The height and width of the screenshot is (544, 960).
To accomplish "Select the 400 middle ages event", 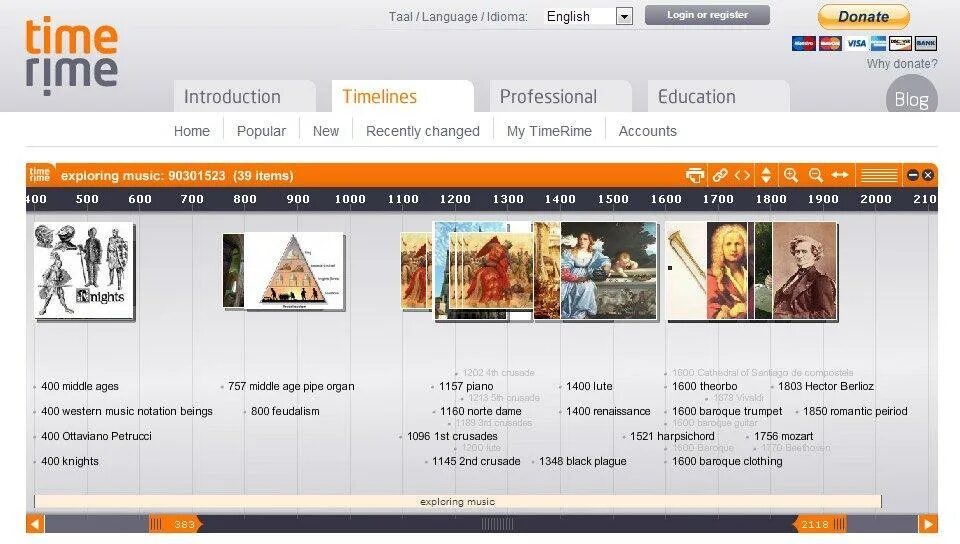I will pyautogui.click(x=80, y=386).
